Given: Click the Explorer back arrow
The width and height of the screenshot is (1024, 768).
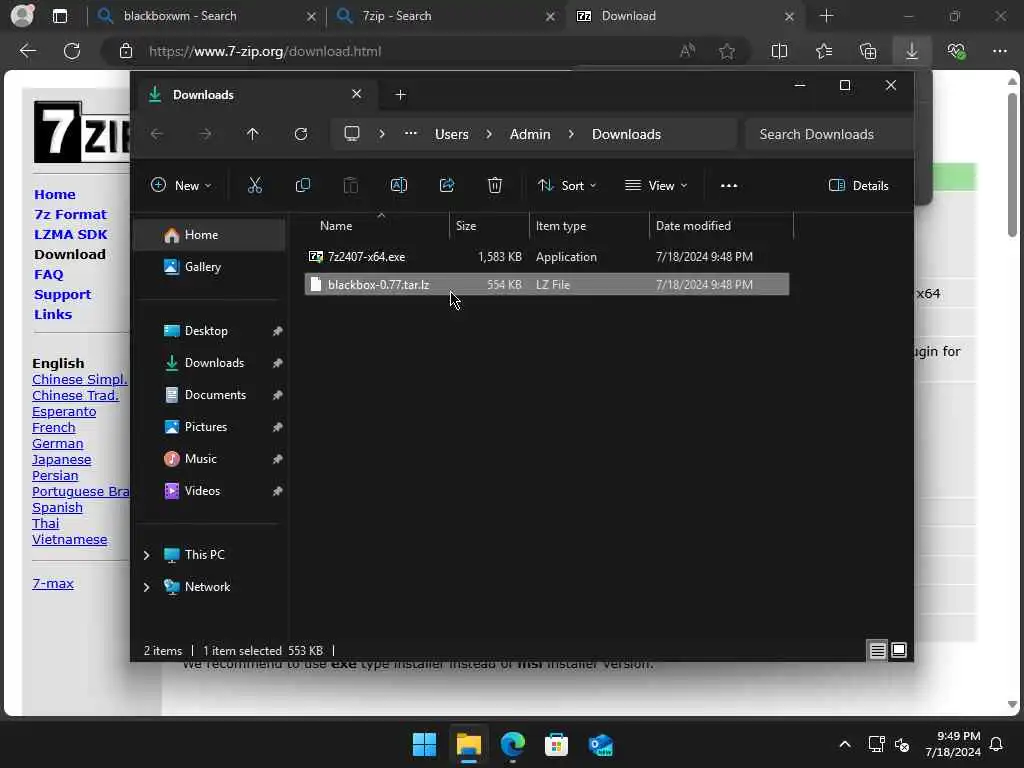Looking at the screenshot, I should pos(157,134).
